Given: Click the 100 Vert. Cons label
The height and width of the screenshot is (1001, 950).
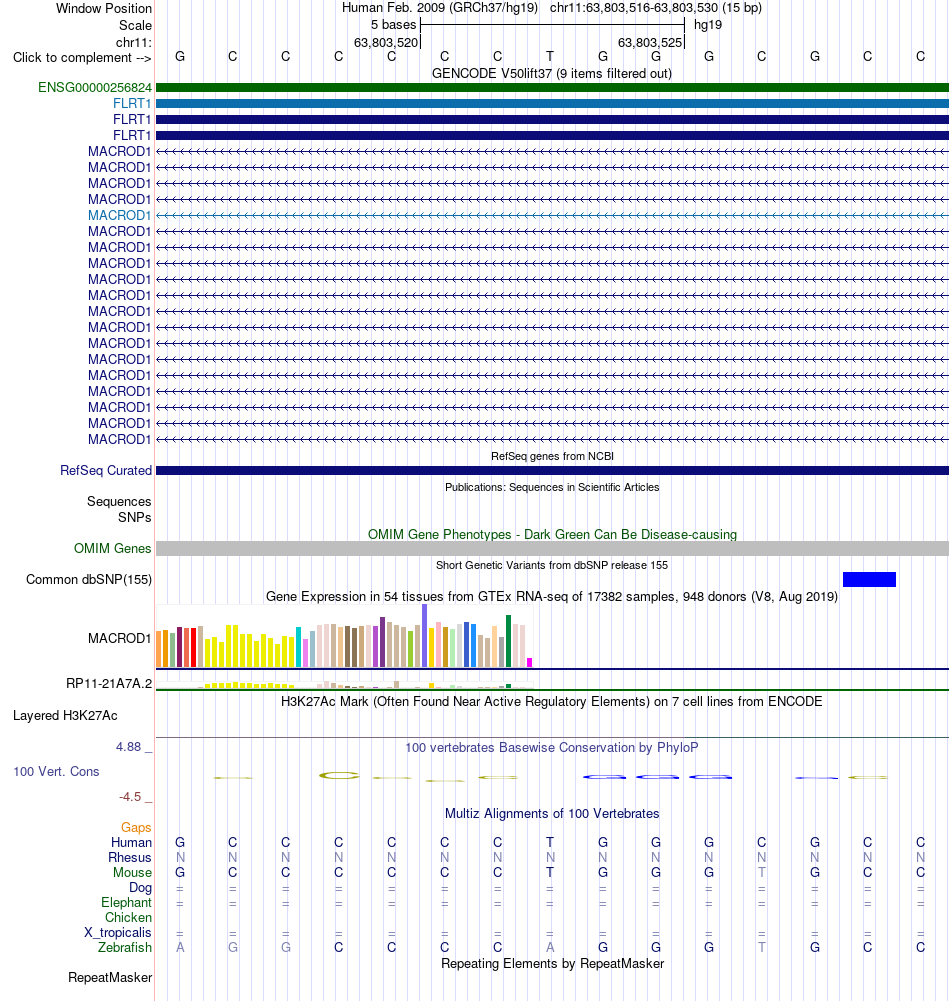Looking at the screenshot, I should coord(56,771).
